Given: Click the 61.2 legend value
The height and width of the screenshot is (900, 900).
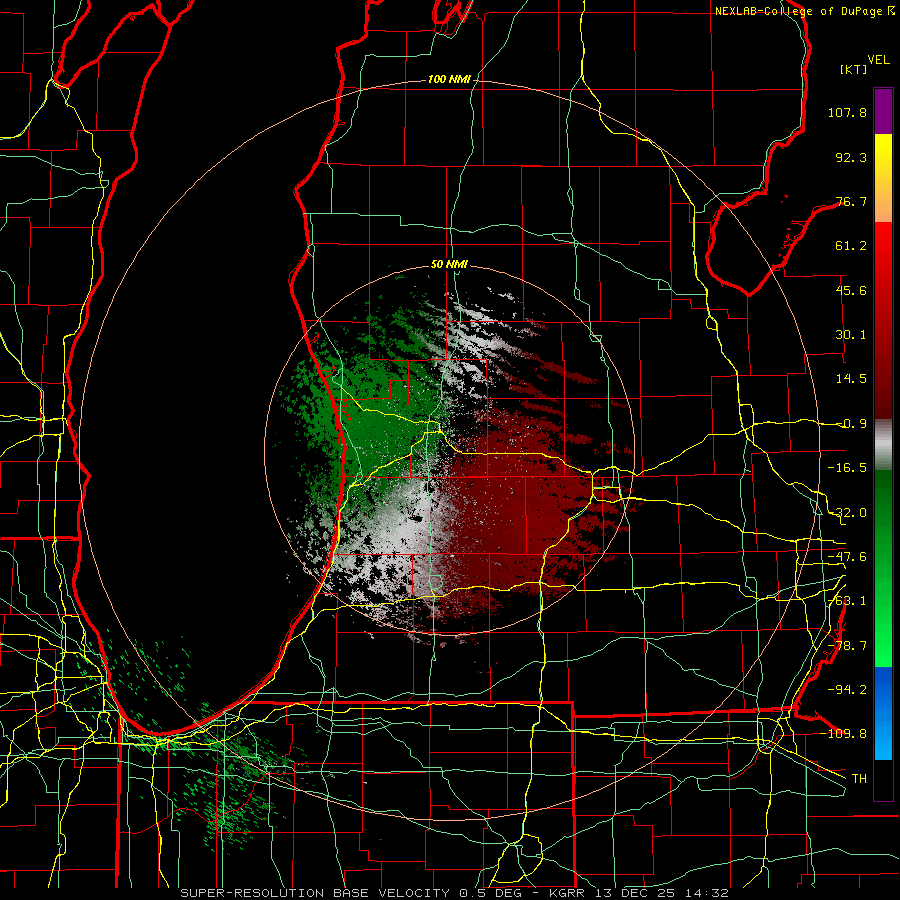Looking at the screenshot, I should pyautogui.click(x=851, y=246).
